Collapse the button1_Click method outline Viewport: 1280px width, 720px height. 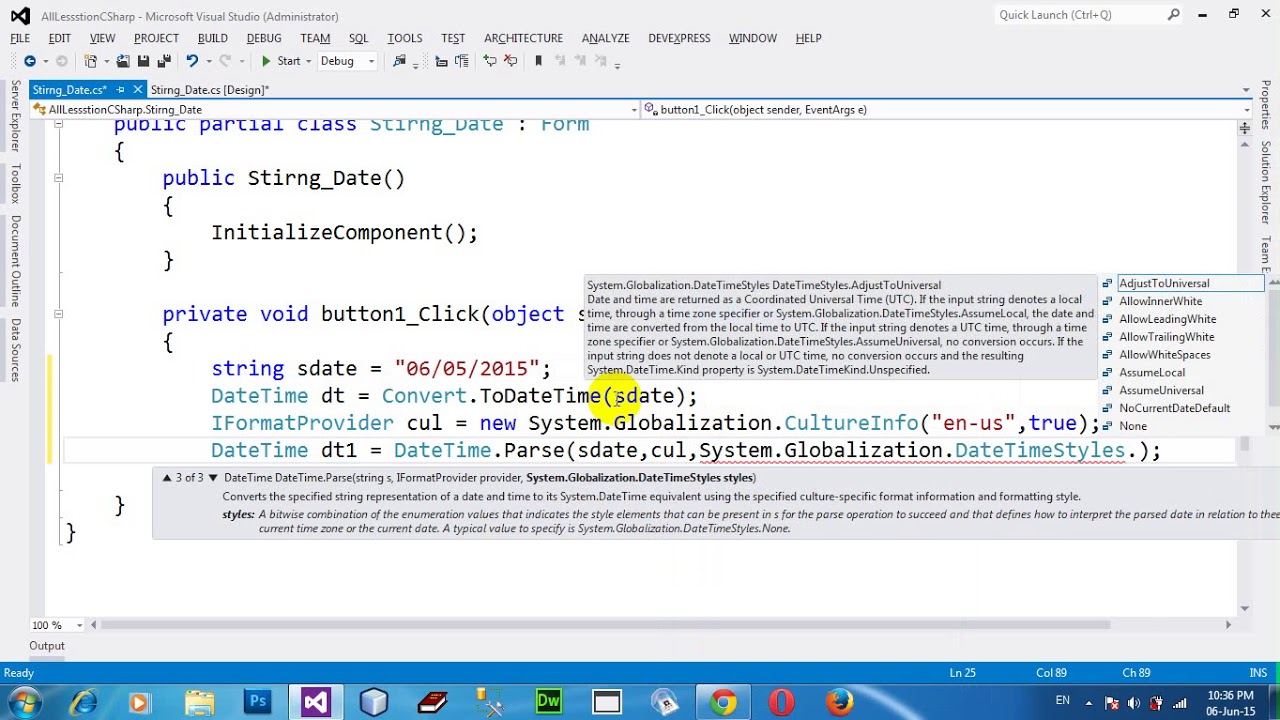[x=58, y=314]
